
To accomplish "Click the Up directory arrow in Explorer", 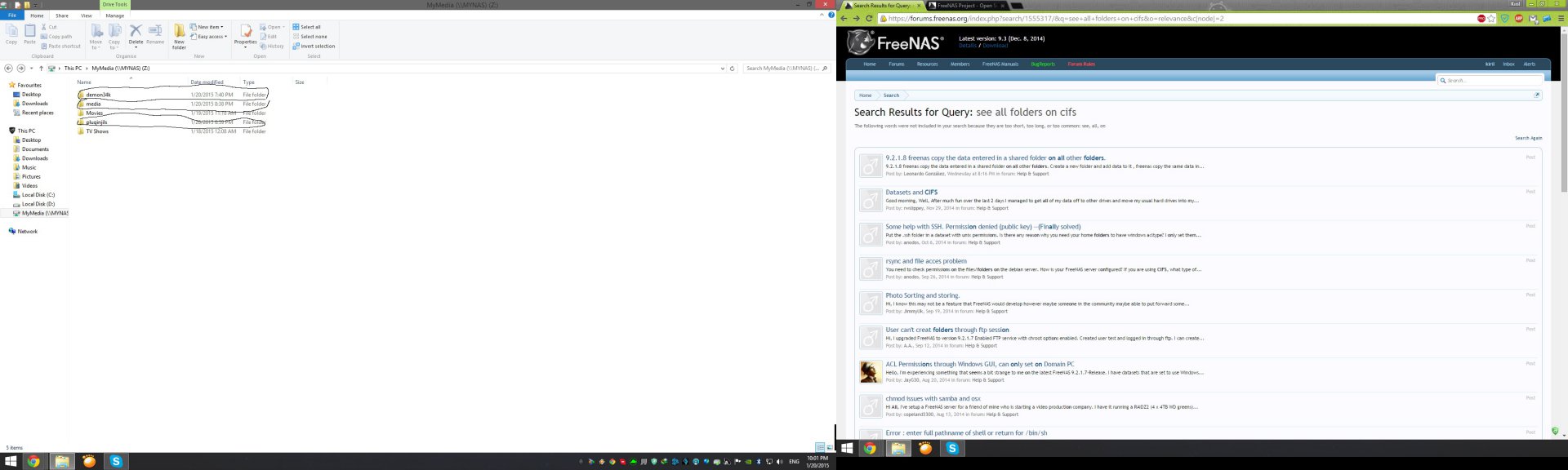I will 41,69.
